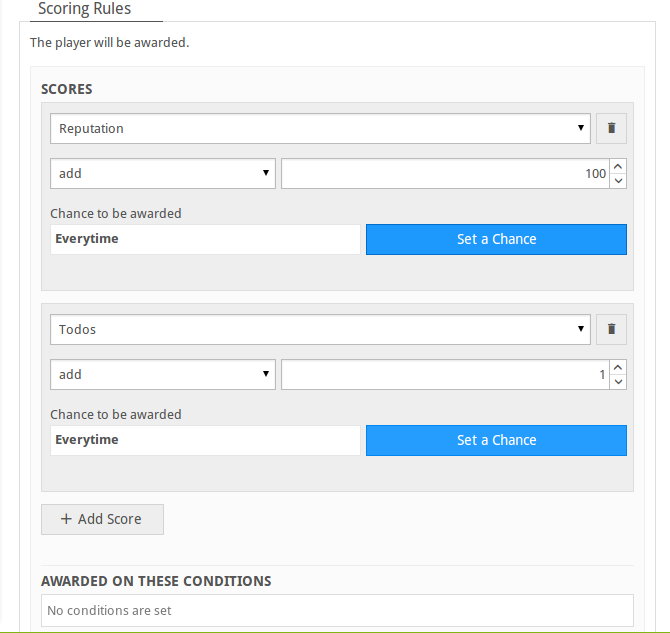Click the Everytime chance field under Todos

point(205,440)
